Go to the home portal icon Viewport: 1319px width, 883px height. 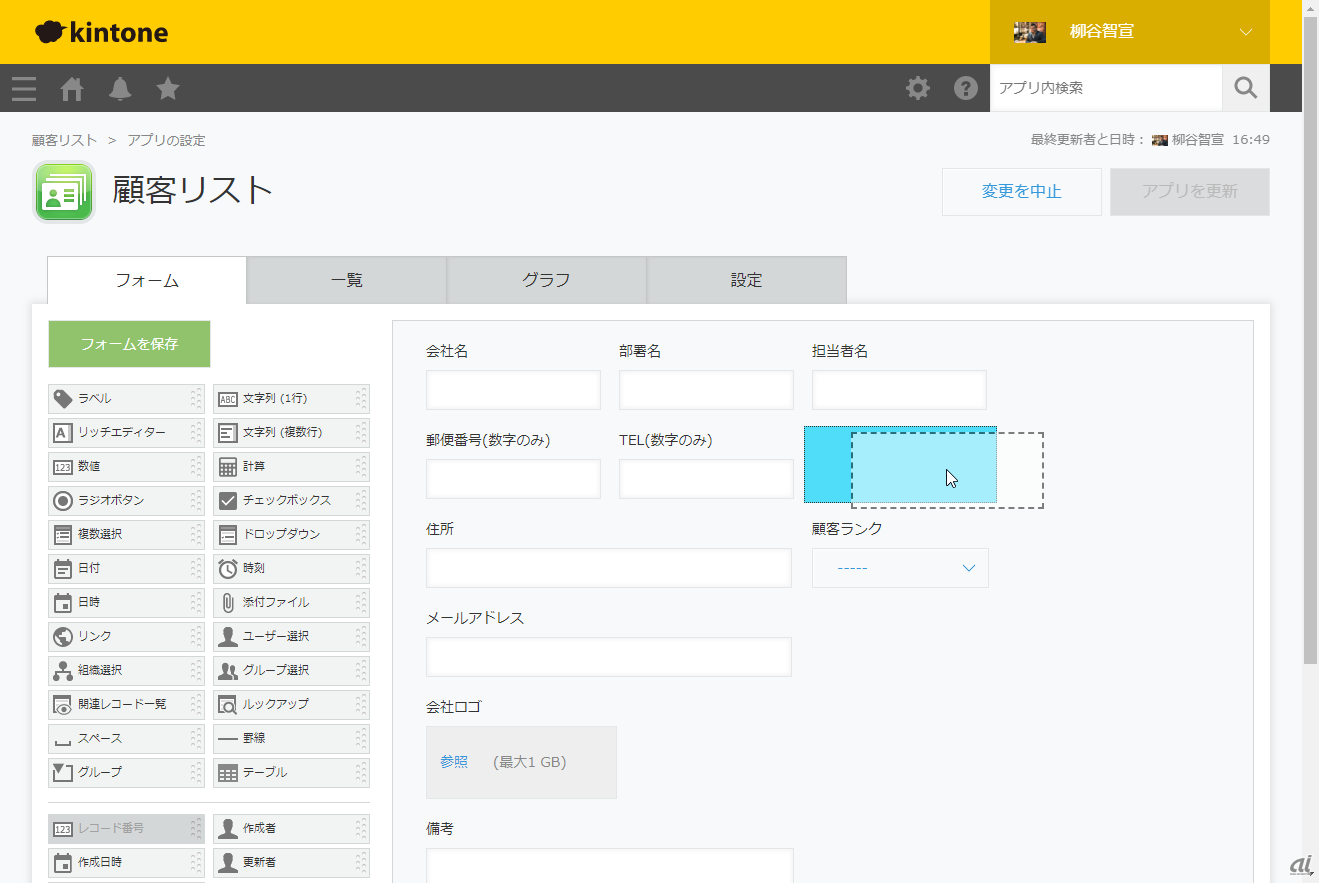(72, 89)
